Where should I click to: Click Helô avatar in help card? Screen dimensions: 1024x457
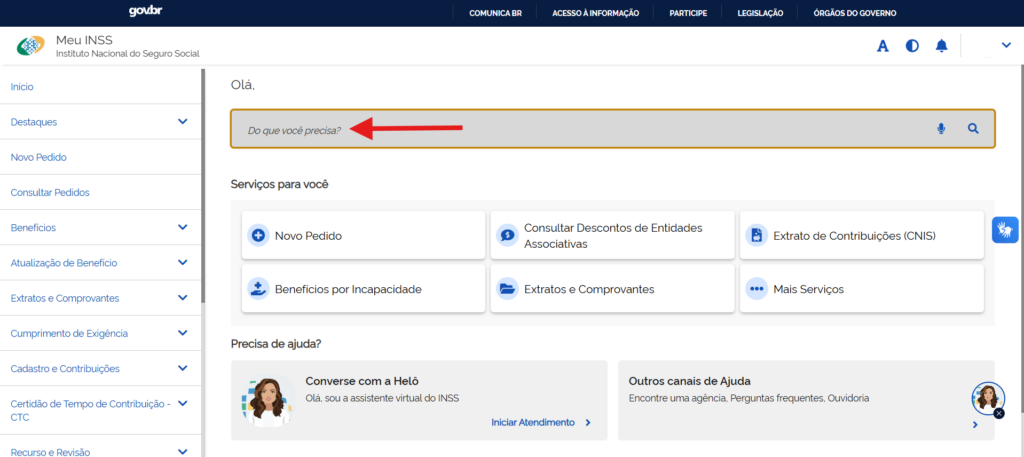pyautogui.click(x=266, y=401)
